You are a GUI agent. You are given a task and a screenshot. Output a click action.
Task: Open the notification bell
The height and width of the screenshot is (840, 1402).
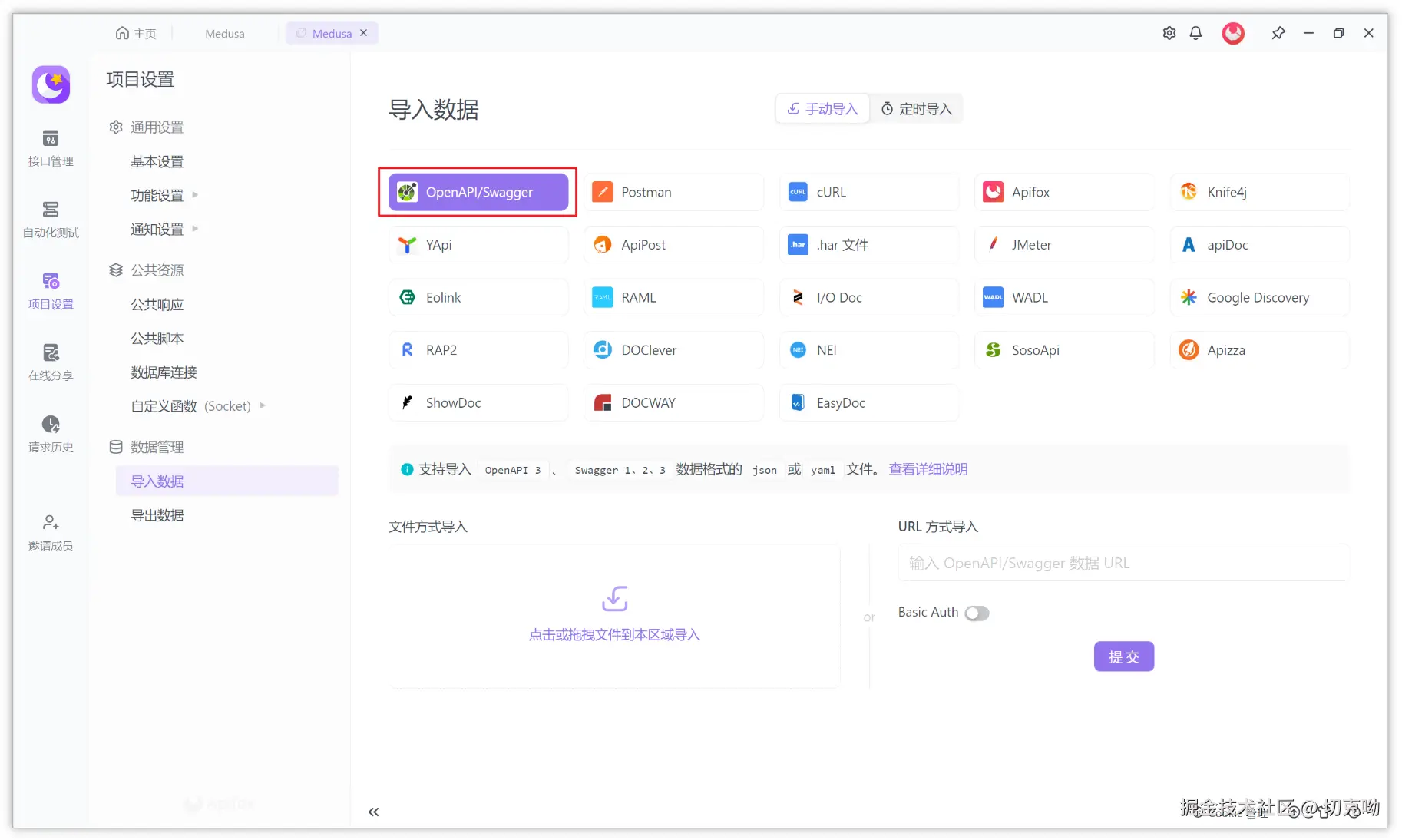[1195, 33]
